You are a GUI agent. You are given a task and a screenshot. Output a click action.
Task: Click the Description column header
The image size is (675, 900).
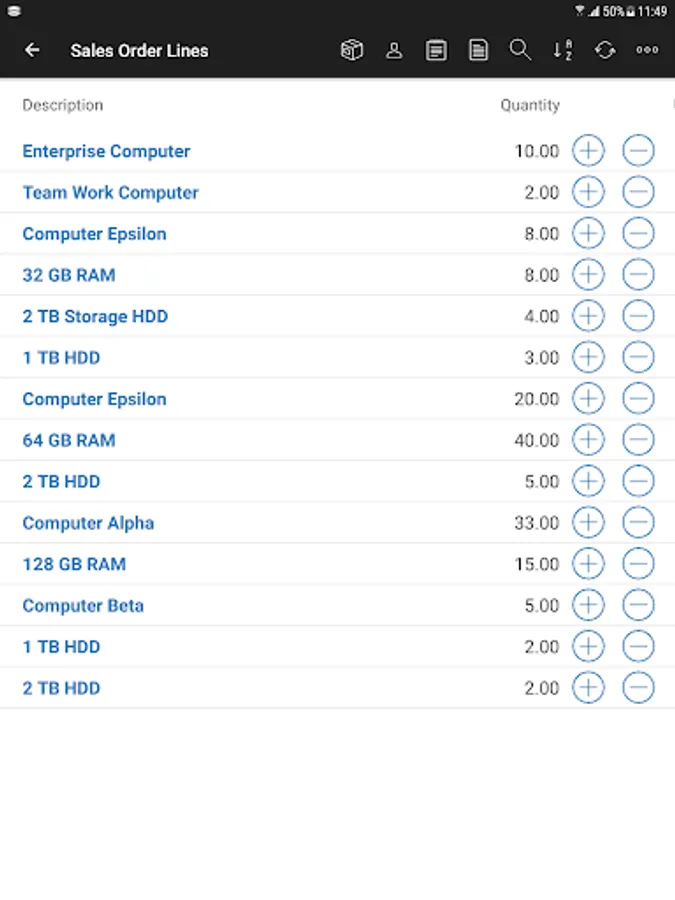63,105
